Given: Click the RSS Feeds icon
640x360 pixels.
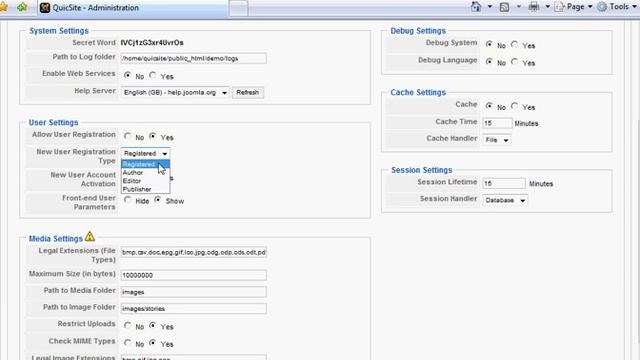Looking at the screenshot, I should 504,7.
